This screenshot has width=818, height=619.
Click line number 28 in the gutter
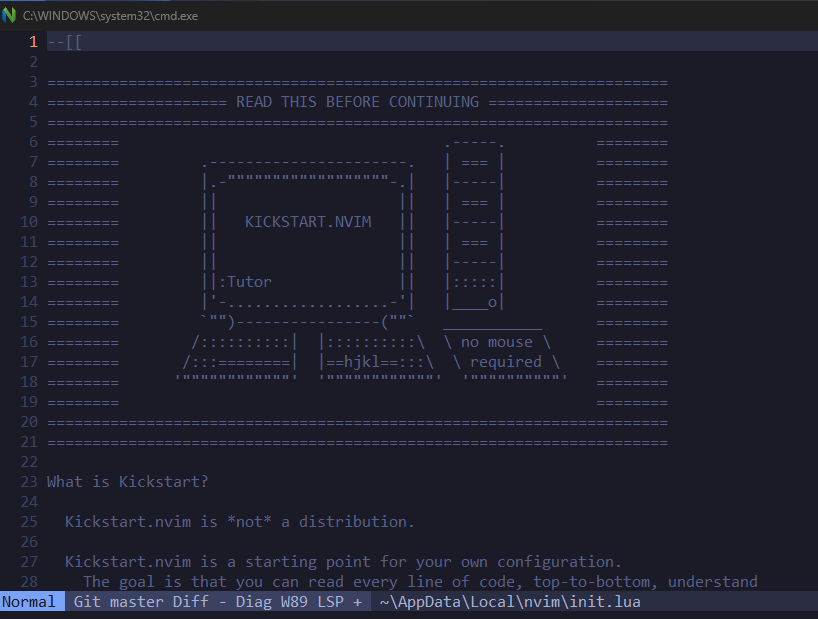[29, 581]
